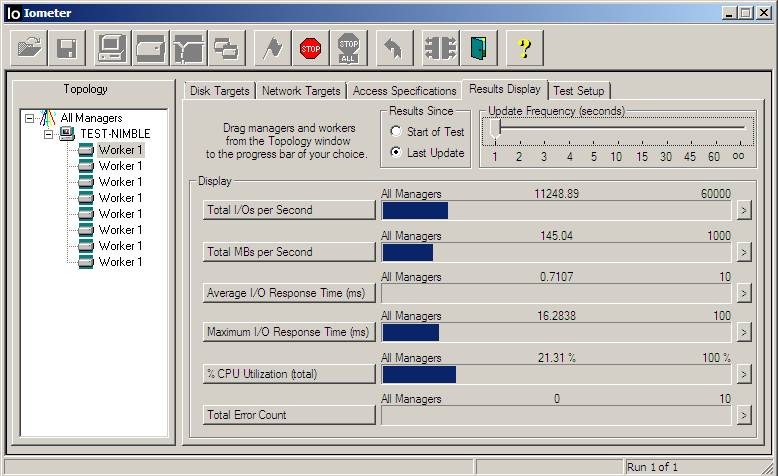778x476 pixels.
Task: Collapse the All Managers tree node
Action: [30, 118]
